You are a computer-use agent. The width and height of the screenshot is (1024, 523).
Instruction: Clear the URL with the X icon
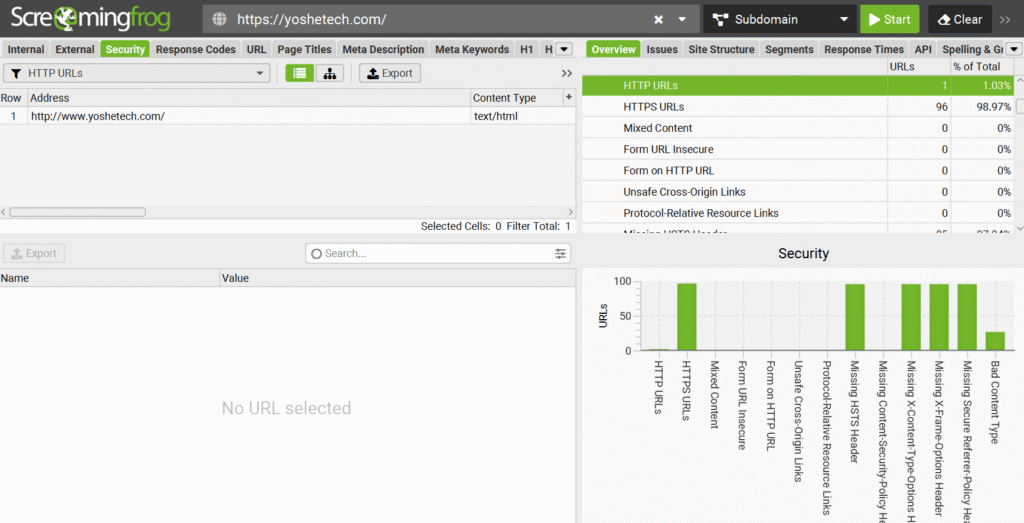659,19
